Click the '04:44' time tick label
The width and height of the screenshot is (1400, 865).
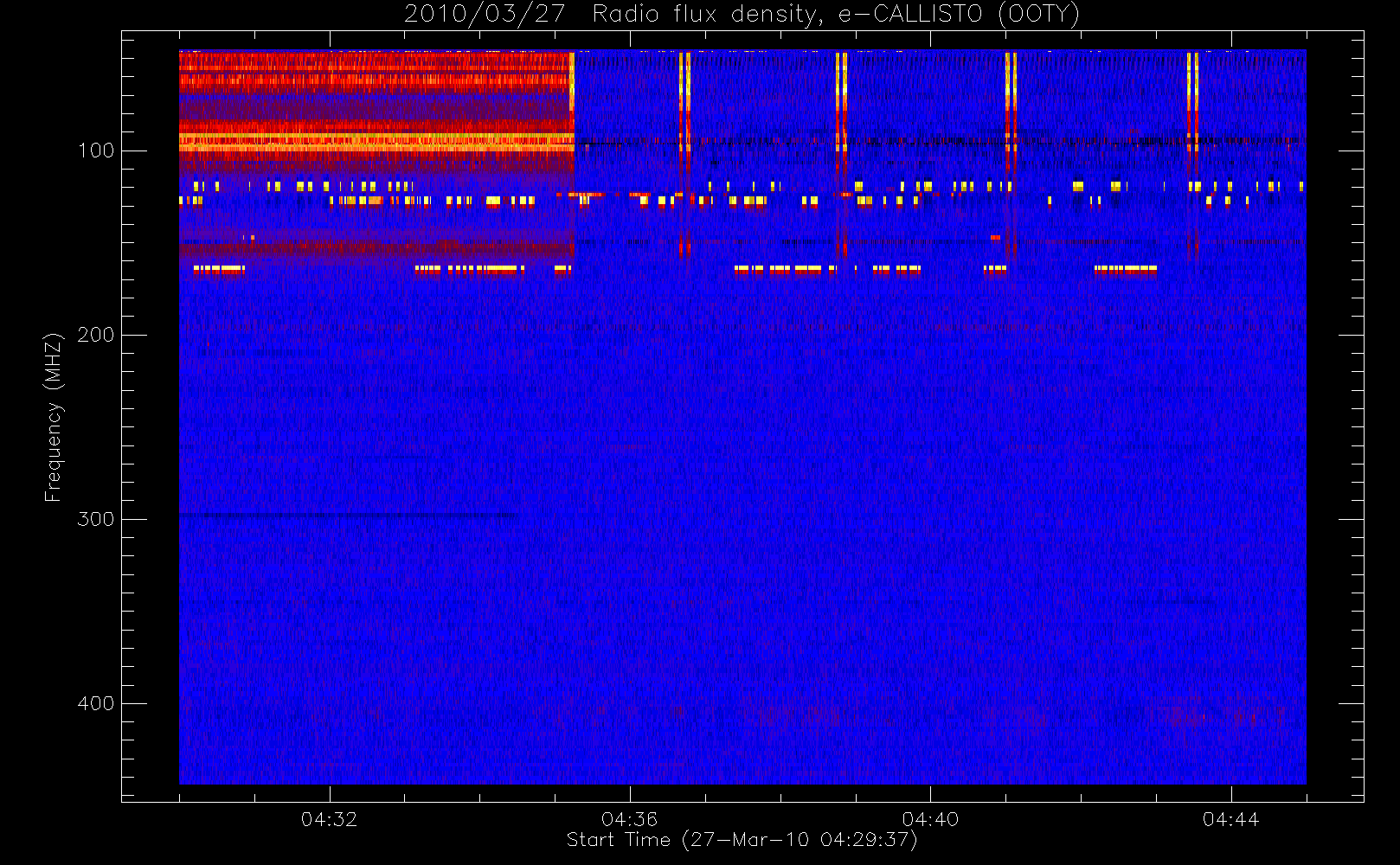pos(1230,819)
